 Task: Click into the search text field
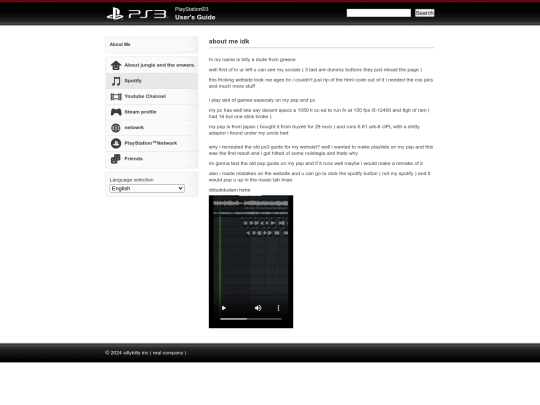378,13
